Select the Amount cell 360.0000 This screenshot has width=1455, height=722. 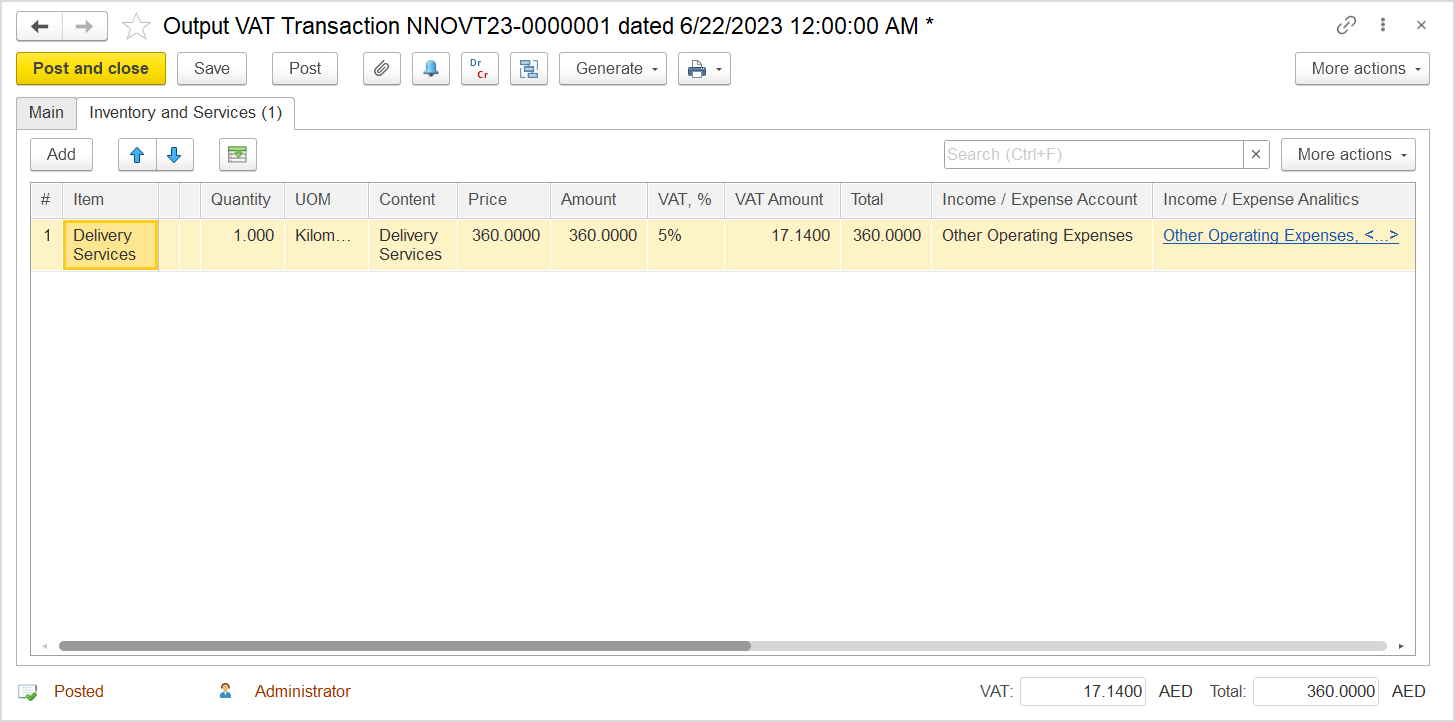pos(598,245)
